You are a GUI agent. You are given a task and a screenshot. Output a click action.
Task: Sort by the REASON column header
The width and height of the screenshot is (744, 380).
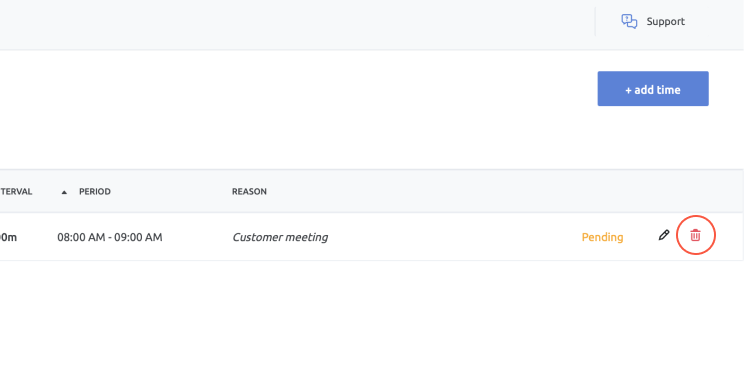coord(249,192)
